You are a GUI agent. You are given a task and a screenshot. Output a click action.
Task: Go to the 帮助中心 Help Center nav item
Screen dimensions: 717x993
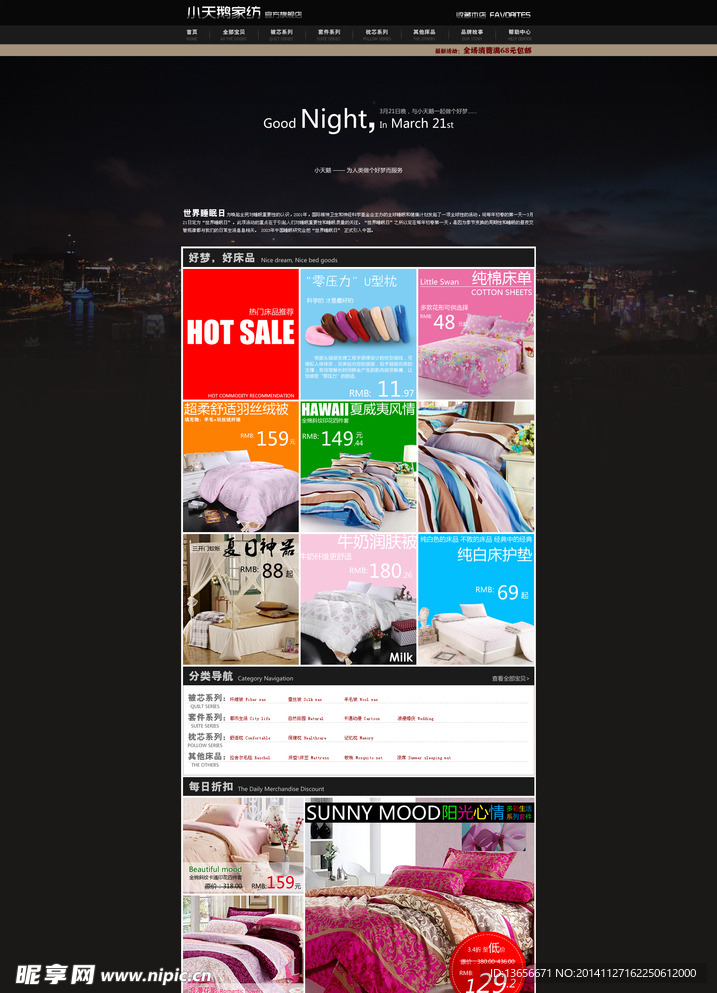coord(519,33)
